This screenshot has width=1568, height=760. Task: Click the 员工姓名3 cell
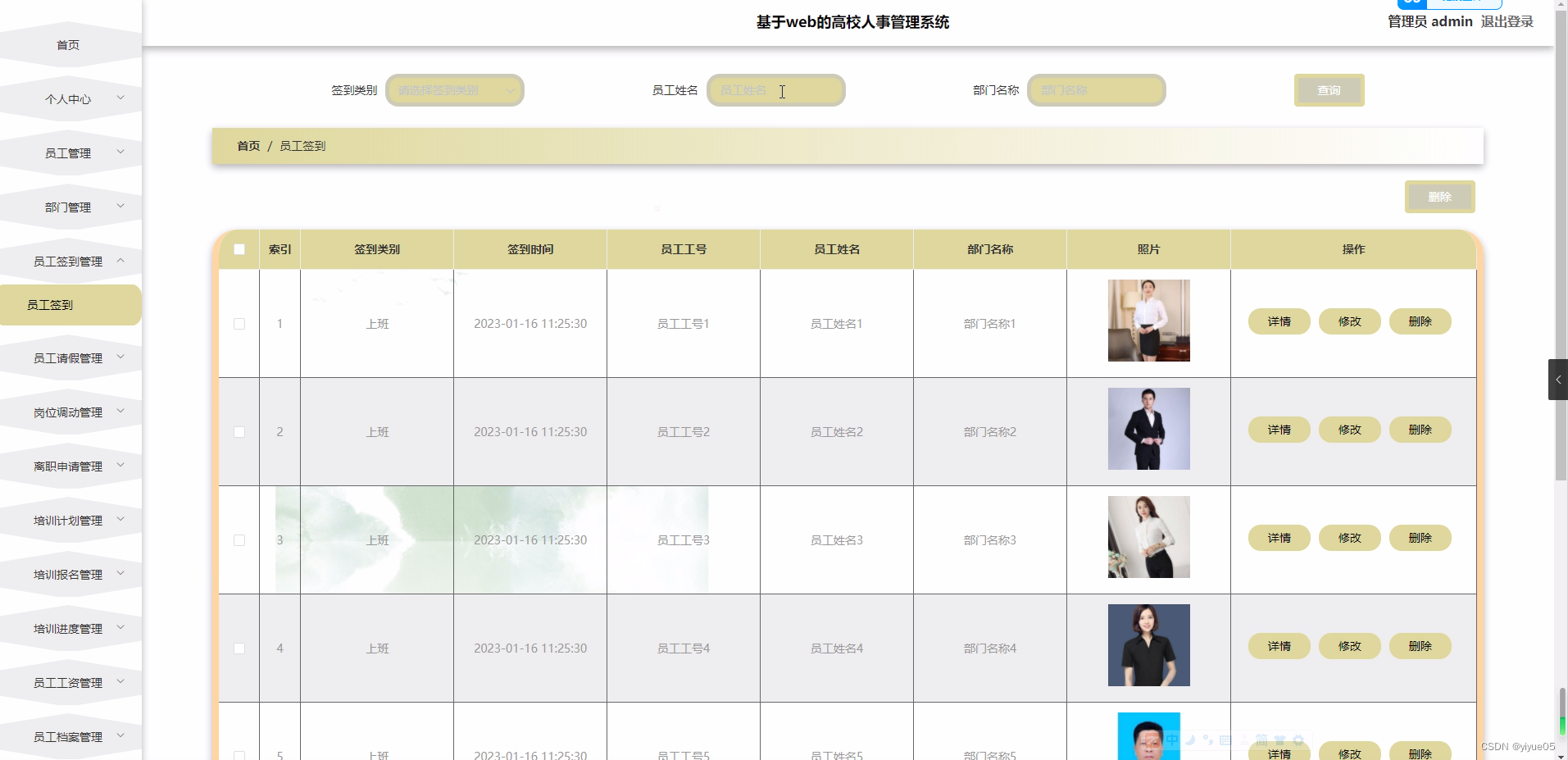pyautogui.click(x=837, y=540)
